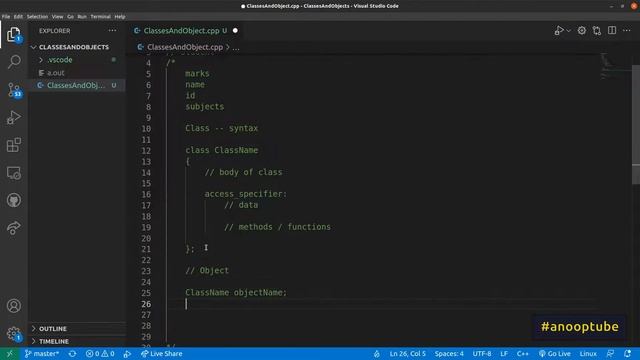Click the flame icon in status bar

376,354
